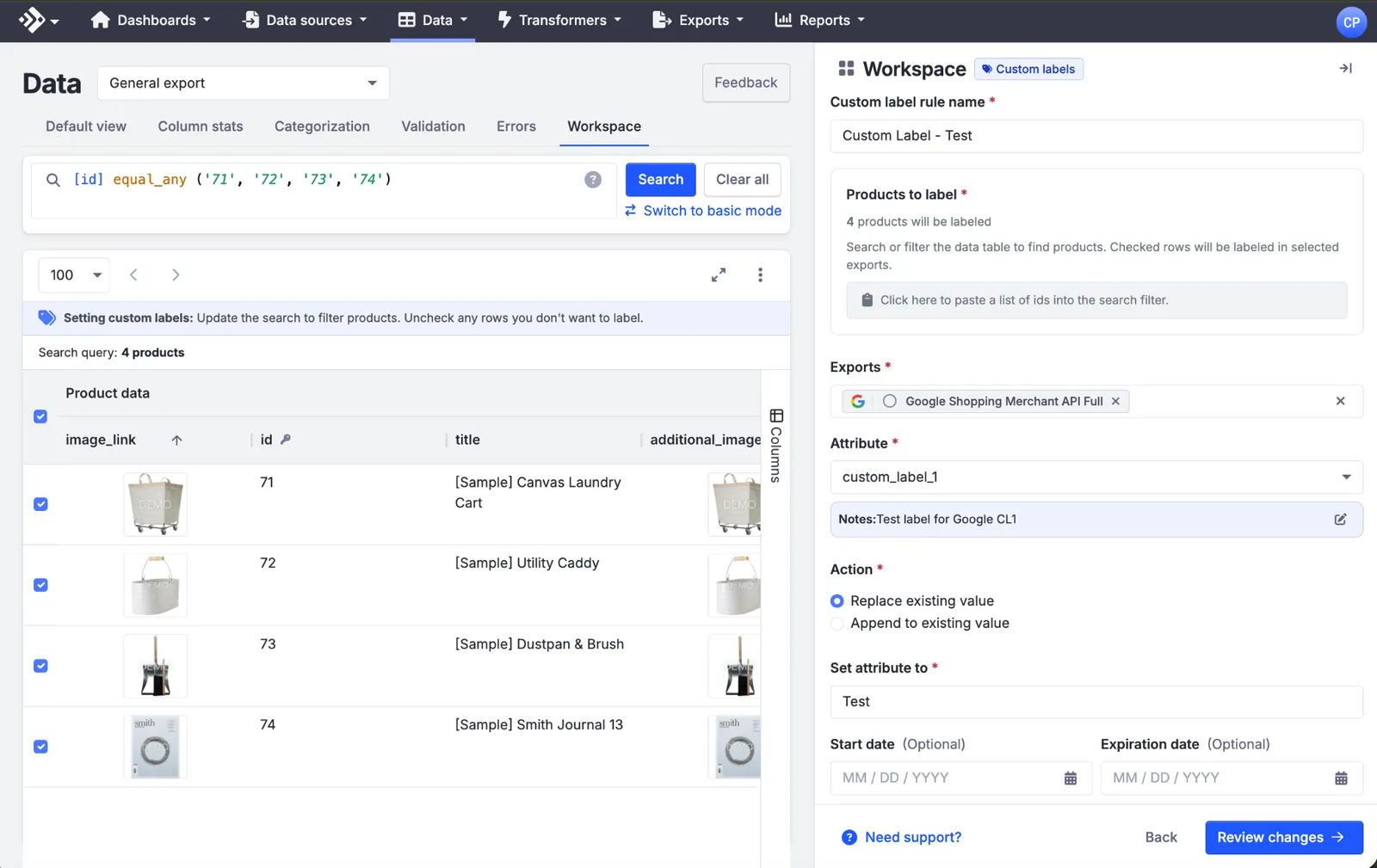This screenshot has width=1377, height=868.
Task: Uncheck product row 71 Canvas Laundry Cart
Action: pos(40,504)
